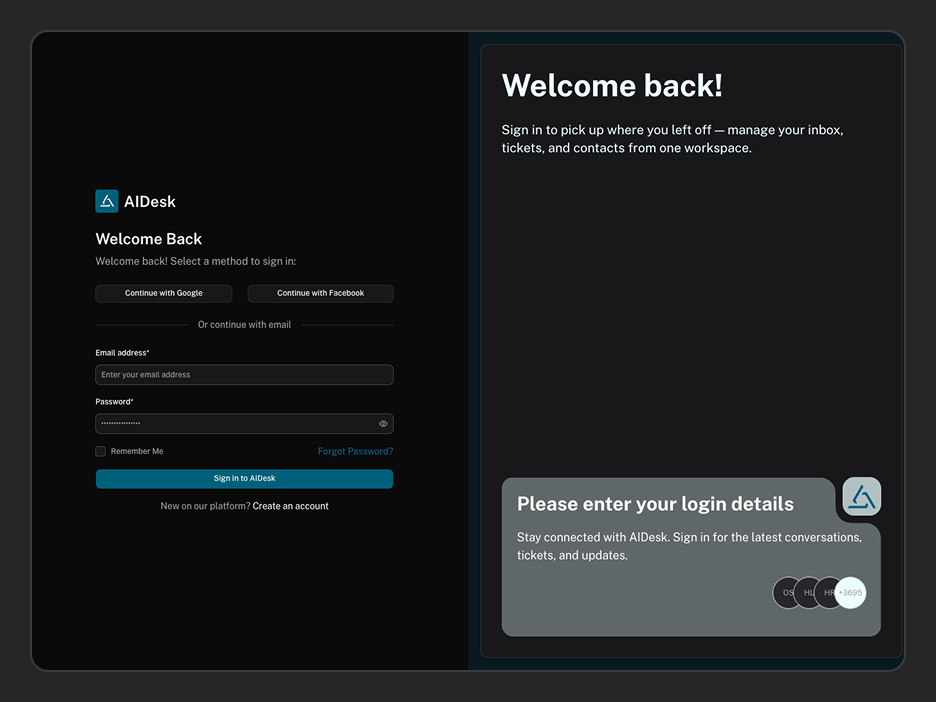Click the 'Email address*' field label
Image resolution: width=936 pixels, height=702 pixels.
click(122, 353)
